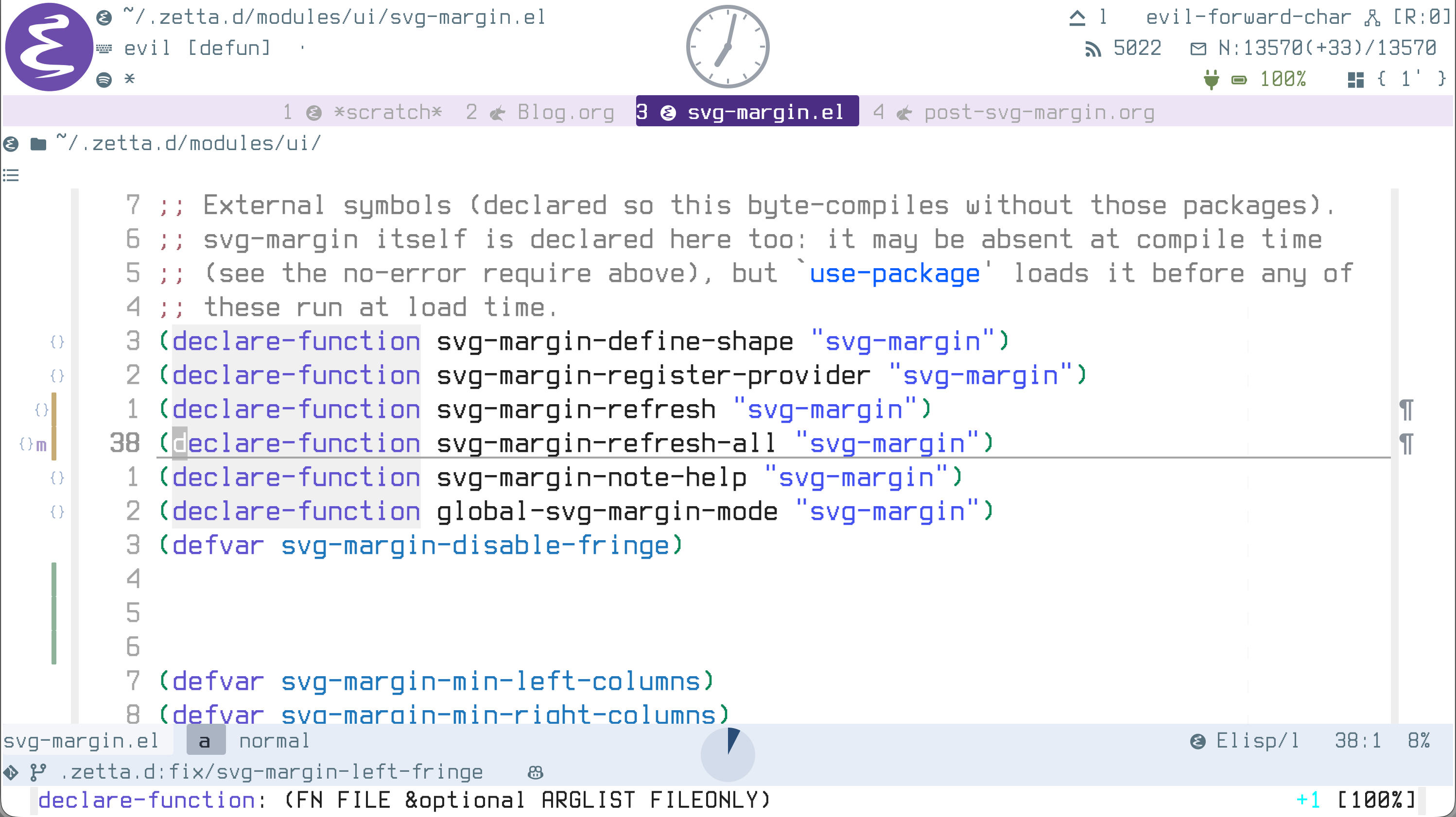Click the Elisp/l major mode label

click(1257, 741)
